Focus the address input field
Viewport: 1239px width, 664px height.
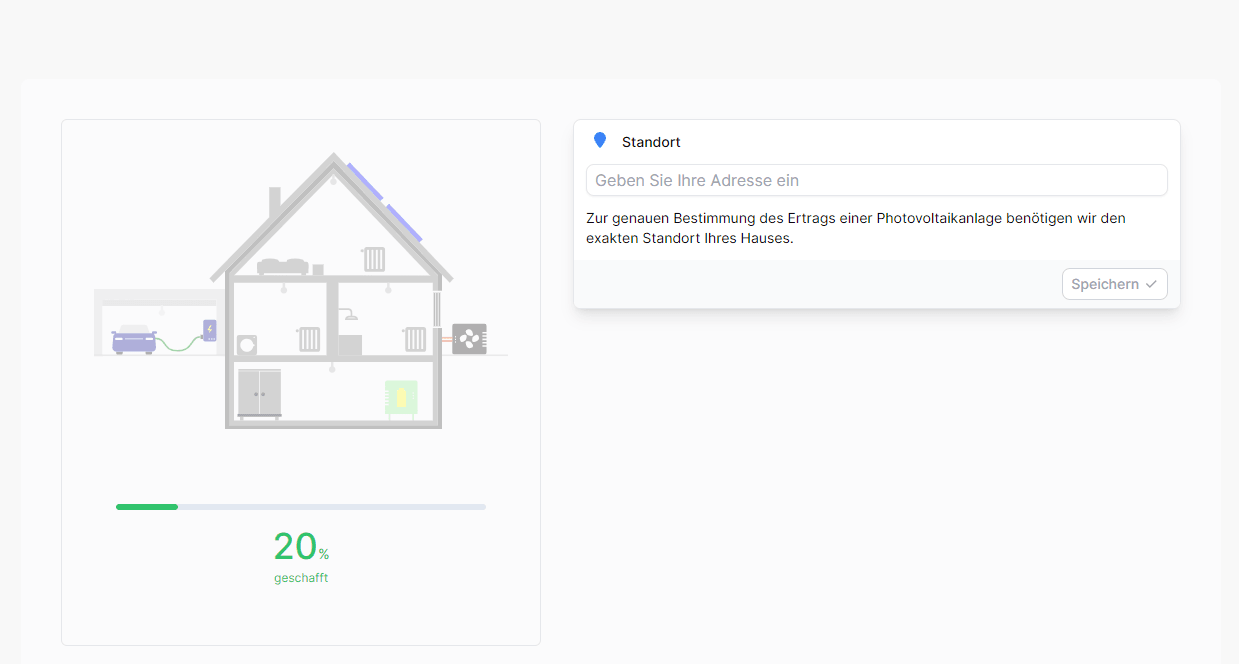pos(876,180)
